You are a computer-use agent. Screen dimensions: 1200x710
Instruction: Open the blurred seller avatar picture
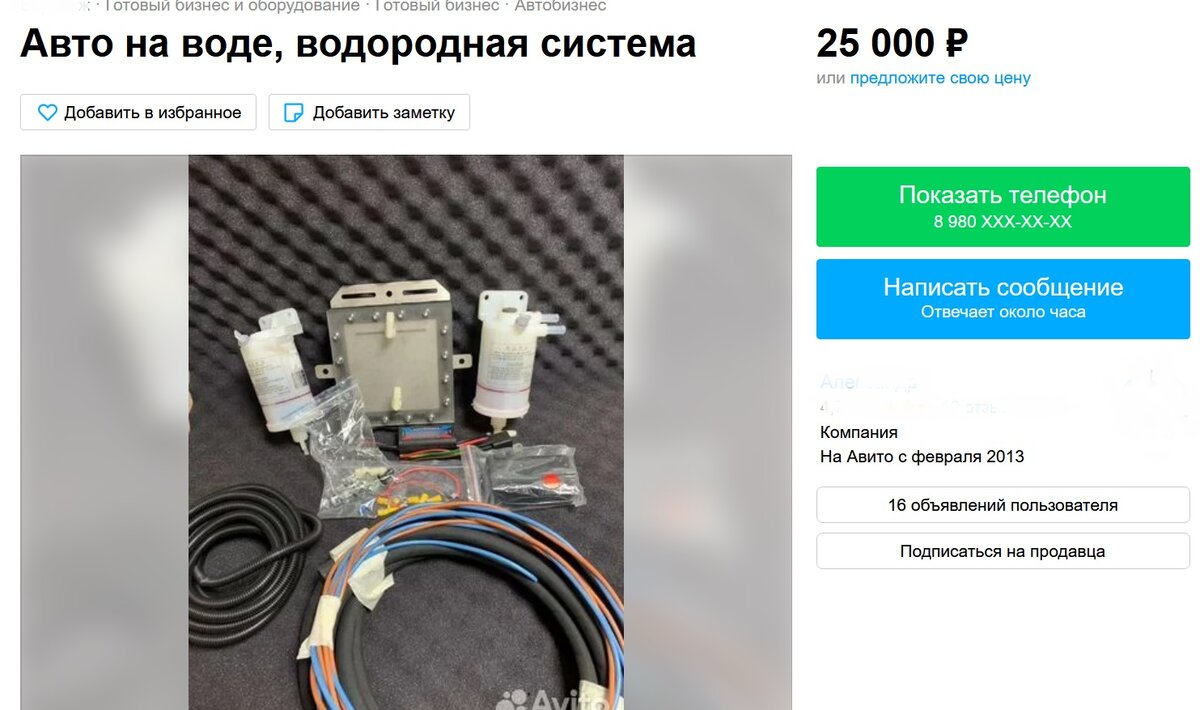click(1151, 405)
